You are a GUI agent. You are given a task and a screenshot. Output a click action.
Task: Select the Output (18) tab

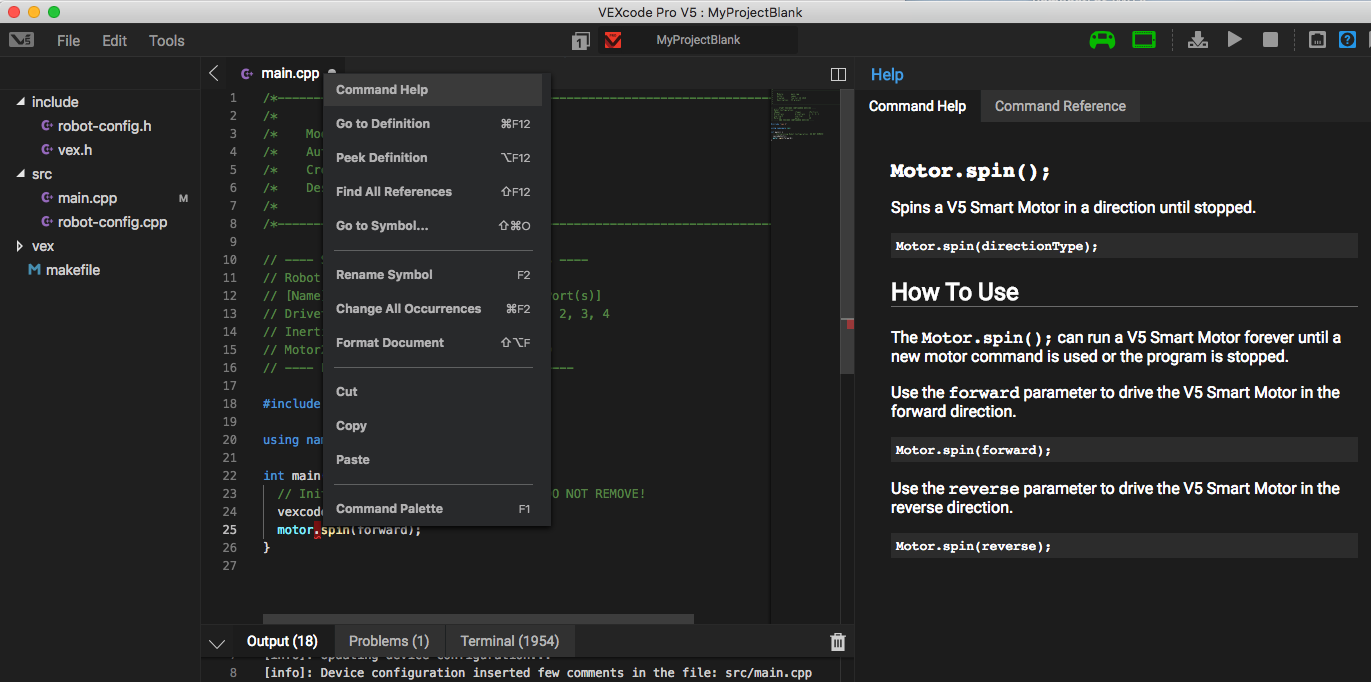(282, 641)
